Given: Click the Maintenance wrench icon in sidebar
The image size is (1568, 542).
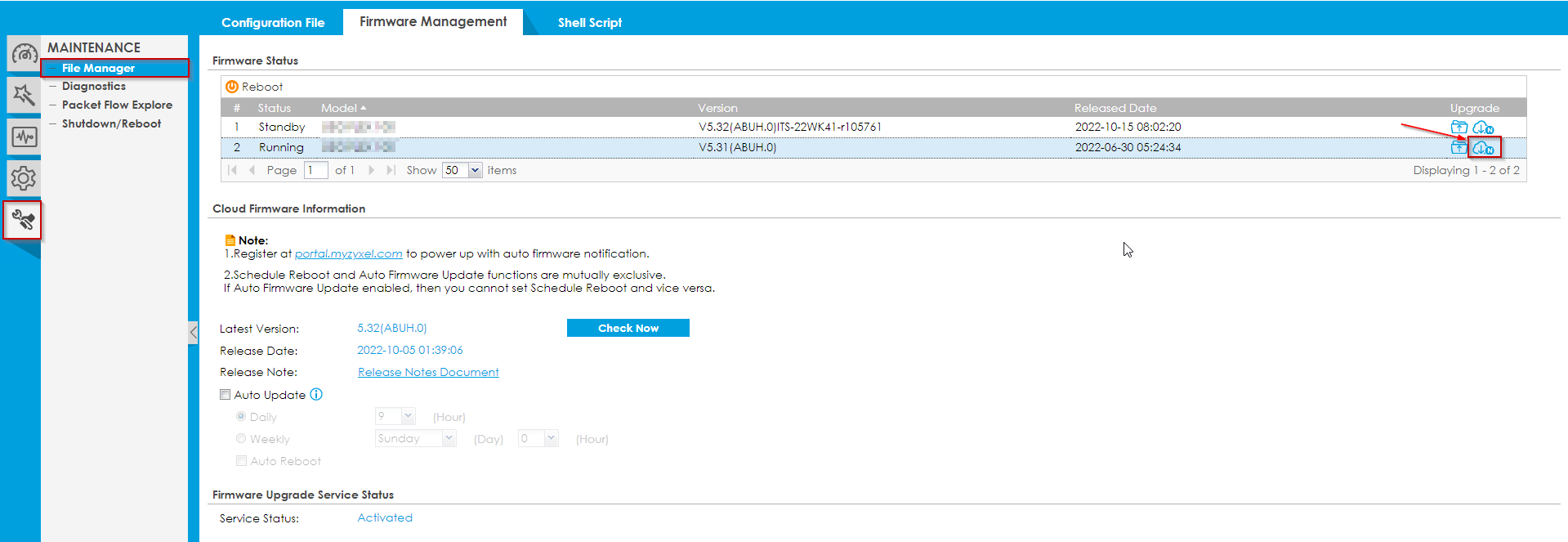Looking at the screenshot, I should 23,220.
